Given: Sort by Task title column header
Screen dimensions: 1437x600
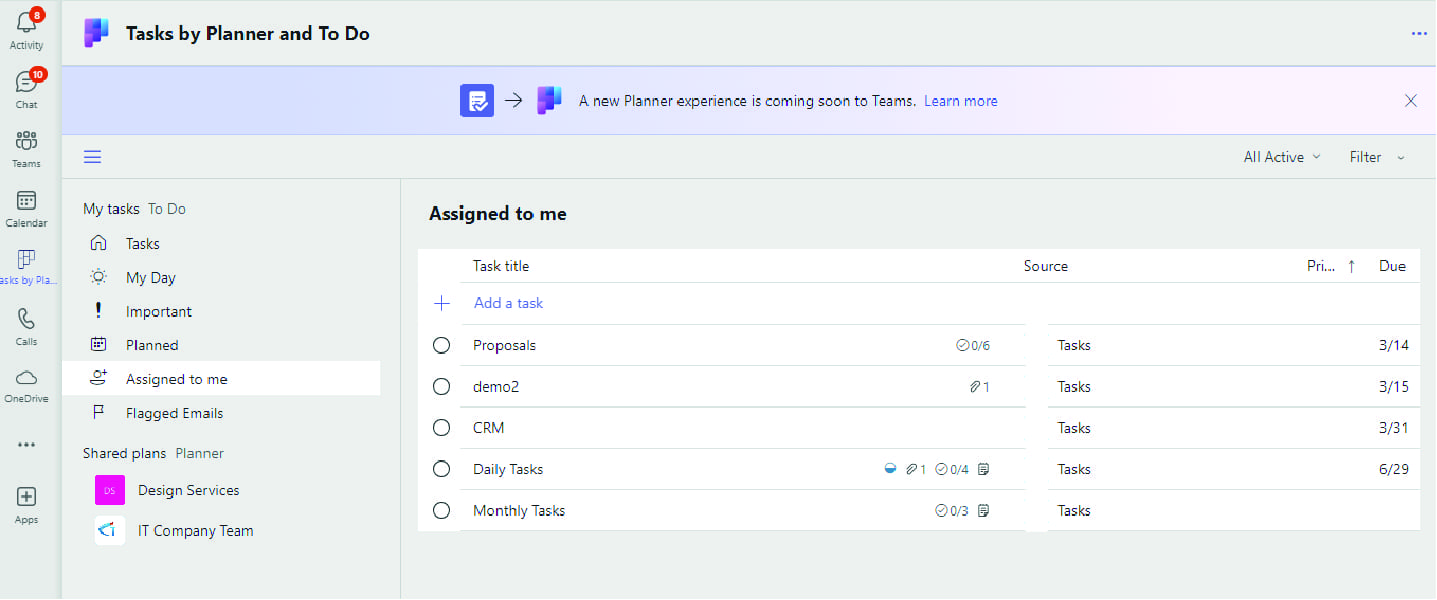Looking at the screenshot, I should (x=501, y=266).
